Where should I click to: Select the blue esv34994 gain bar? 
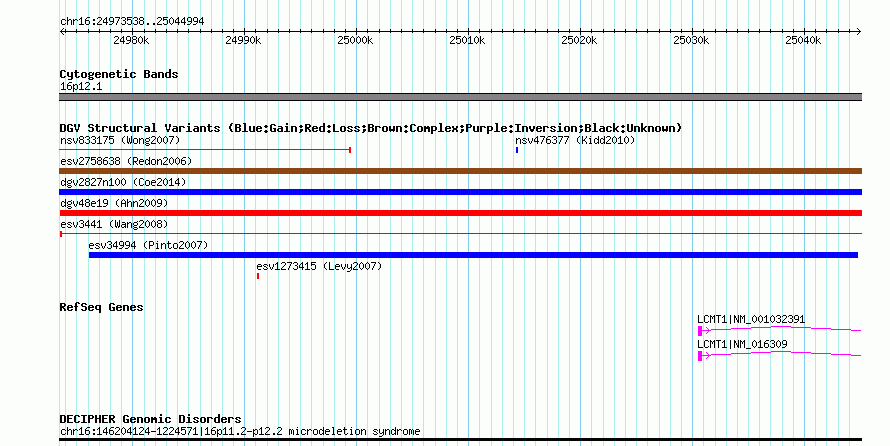(473, 255)
